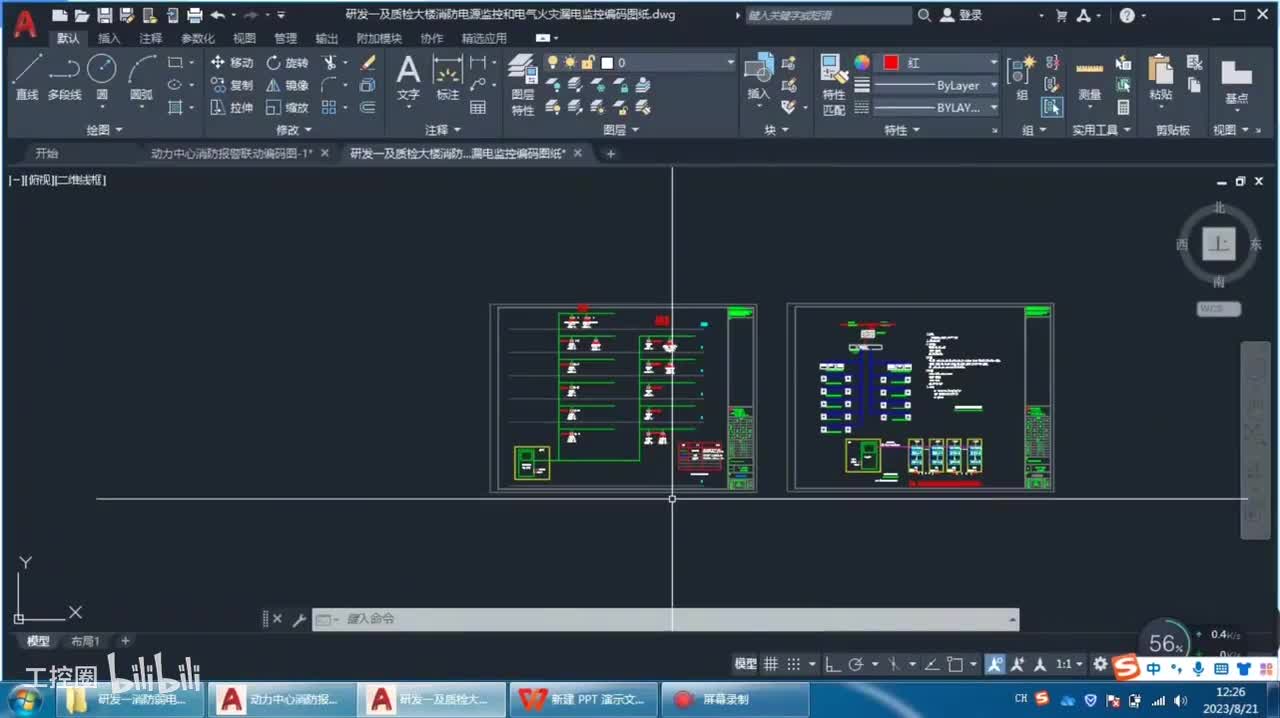1280x718 pixels.
Task: Click the Save icon in quick access toolbar
Action: tap(104, 15)
